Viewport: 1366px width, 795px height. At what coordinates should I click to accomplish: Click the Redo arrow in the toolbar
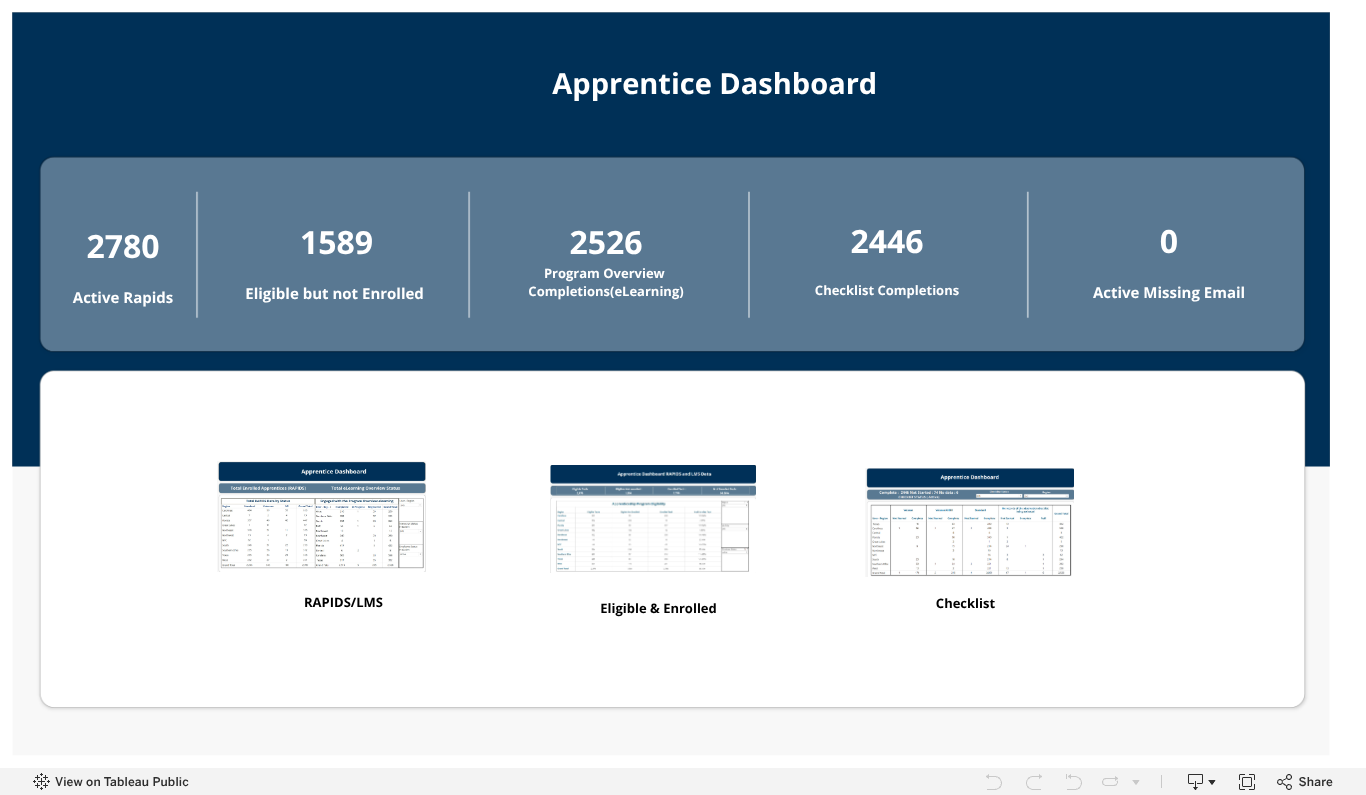1034,782
